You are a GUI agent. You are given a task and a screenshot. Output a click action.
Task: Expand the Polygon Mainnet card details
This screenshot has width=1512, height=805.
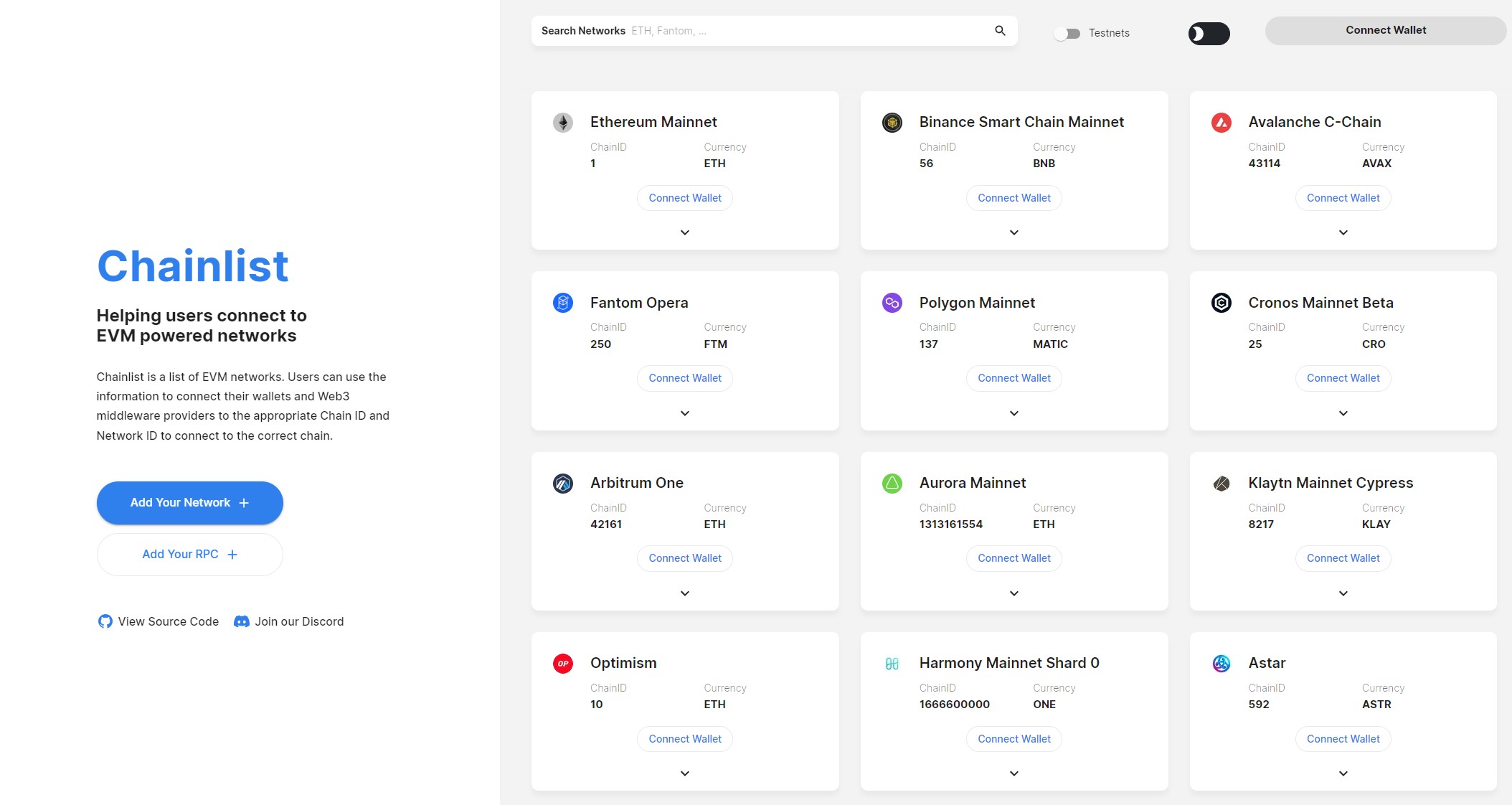coord(1014,413)
